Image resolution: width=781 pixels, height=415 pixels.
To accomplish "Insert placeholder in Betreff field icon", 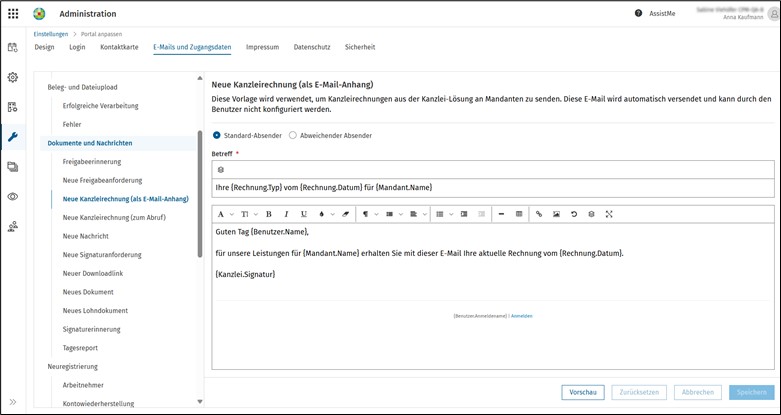I will [221, 170].
